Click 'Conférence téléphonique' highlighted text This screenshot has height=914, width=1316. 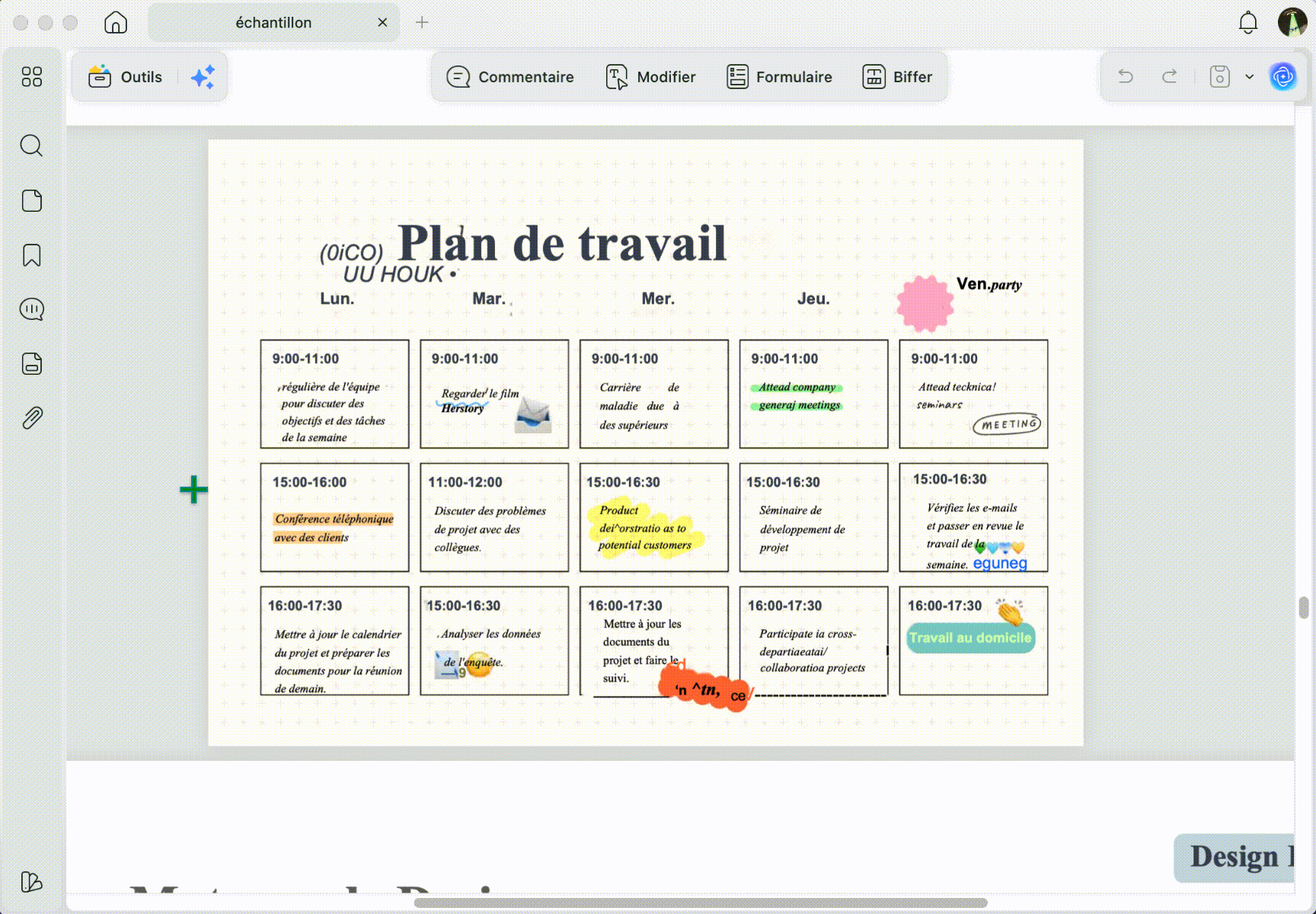click(334, 519)
